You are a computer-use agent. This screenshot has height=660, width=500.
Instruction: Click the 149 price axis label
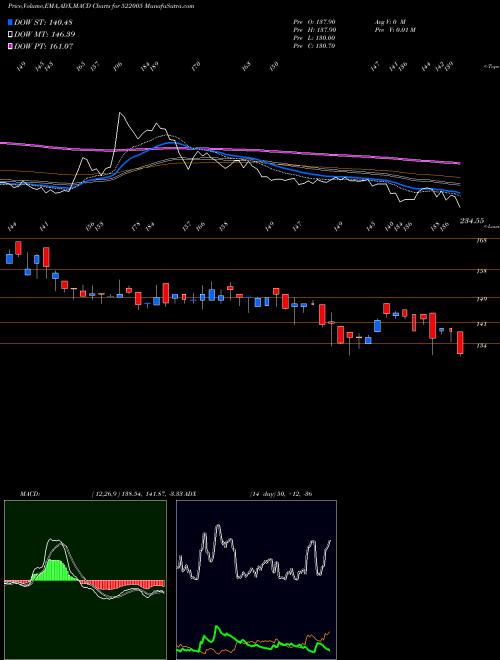coord(481,299)
